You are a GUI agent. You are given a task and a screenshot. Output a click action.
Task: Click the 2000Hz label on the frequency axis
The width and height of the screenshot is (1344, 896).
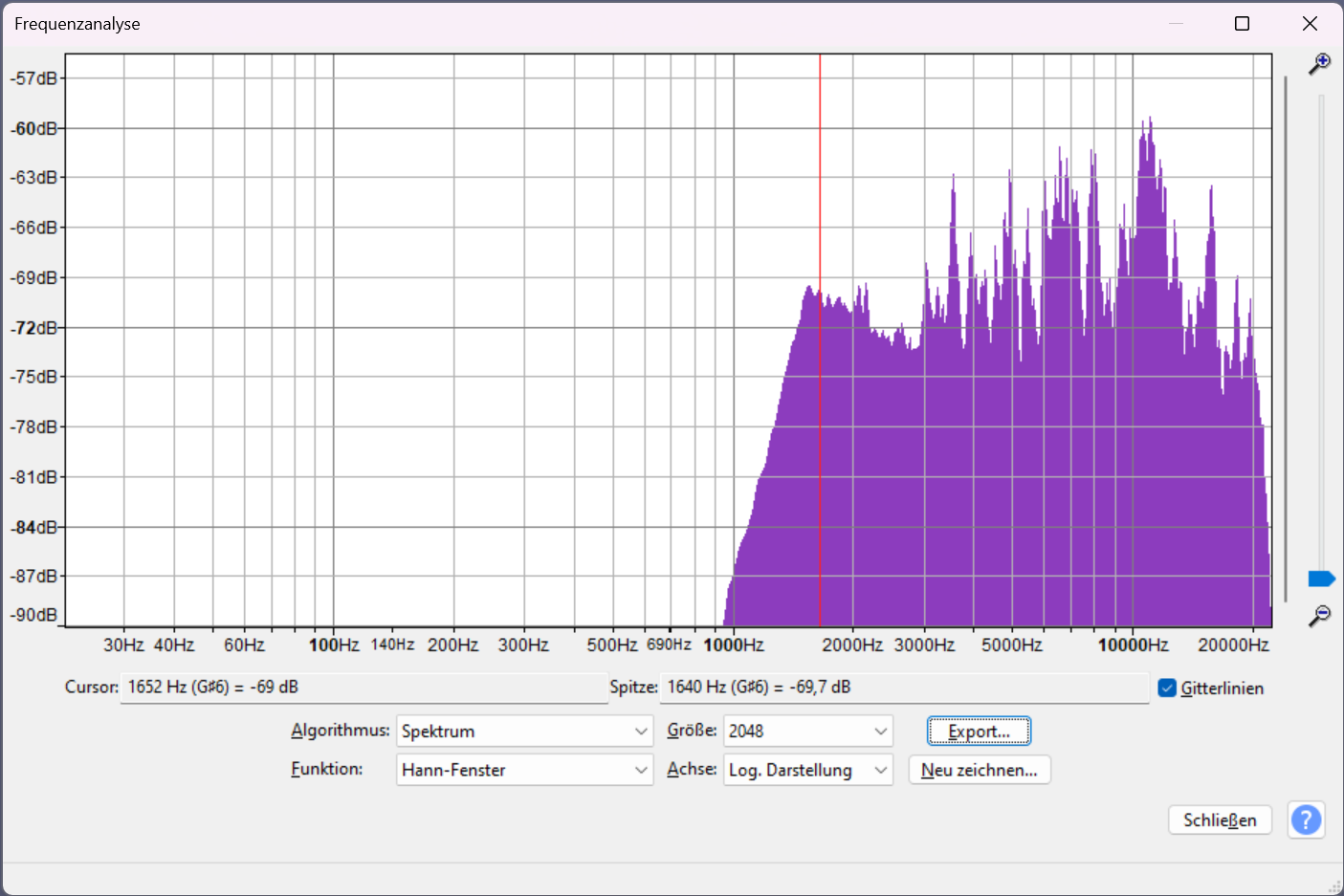(852, 645)
